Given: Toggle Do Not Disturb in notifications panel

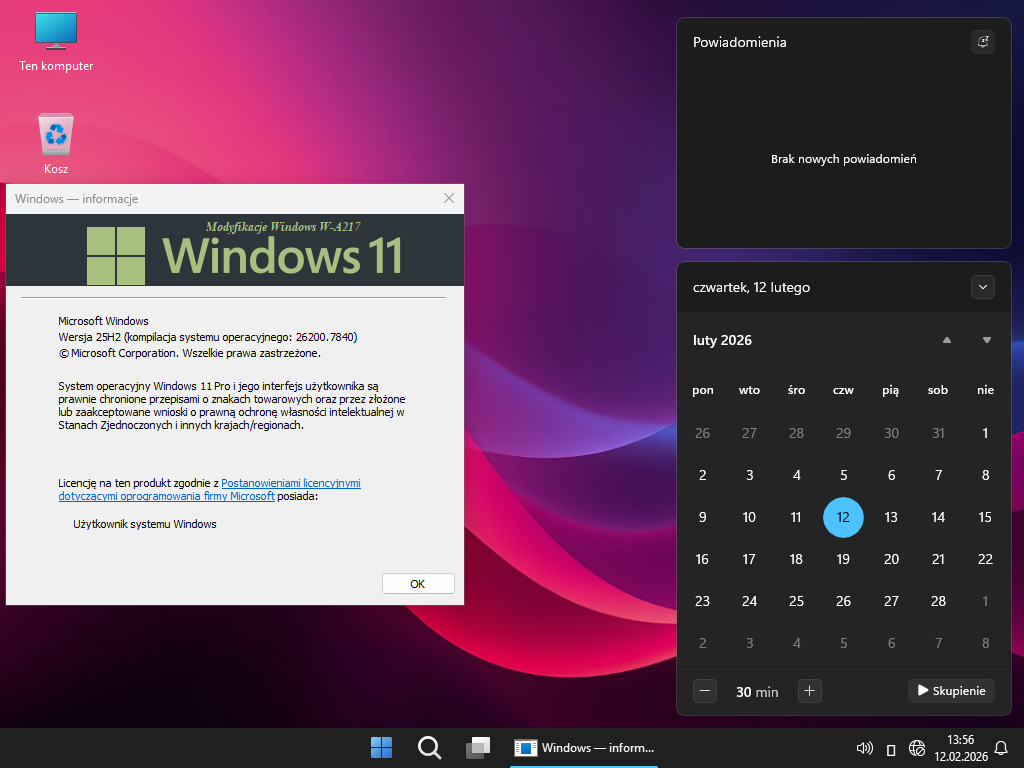Looking at the screenshot, I should [x=982, y=42].
